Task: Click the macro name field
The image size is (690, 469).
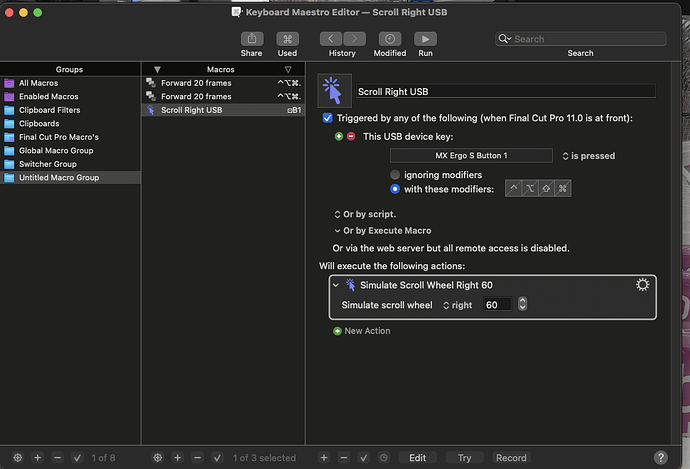Action: point(506,92)
